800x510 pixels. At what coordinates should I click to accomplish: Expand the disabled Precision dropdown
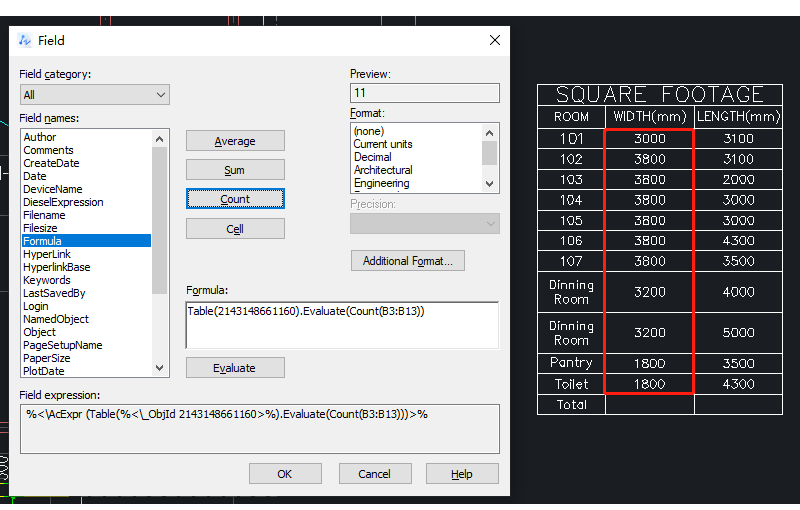tap(424, 224)
